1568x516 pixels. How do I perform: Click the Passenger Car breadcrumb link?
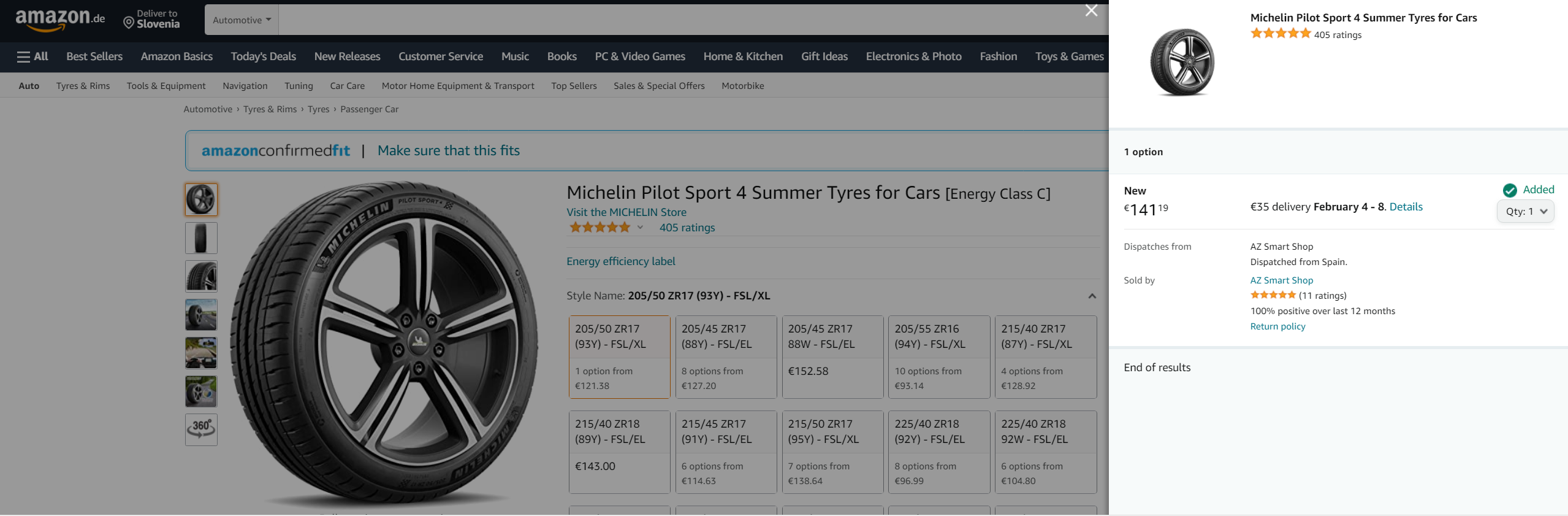370,109
